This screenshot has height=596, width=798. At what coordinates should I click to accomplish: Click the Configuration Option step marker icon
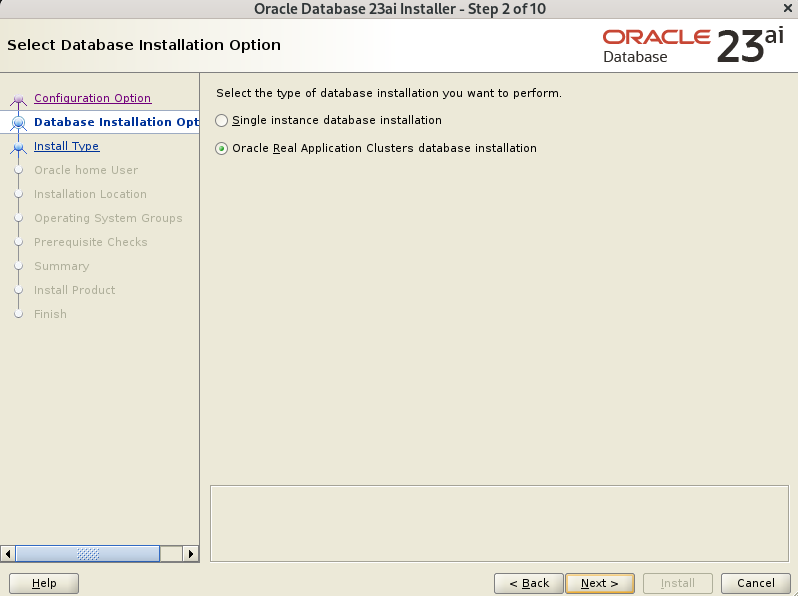(19, 99)
